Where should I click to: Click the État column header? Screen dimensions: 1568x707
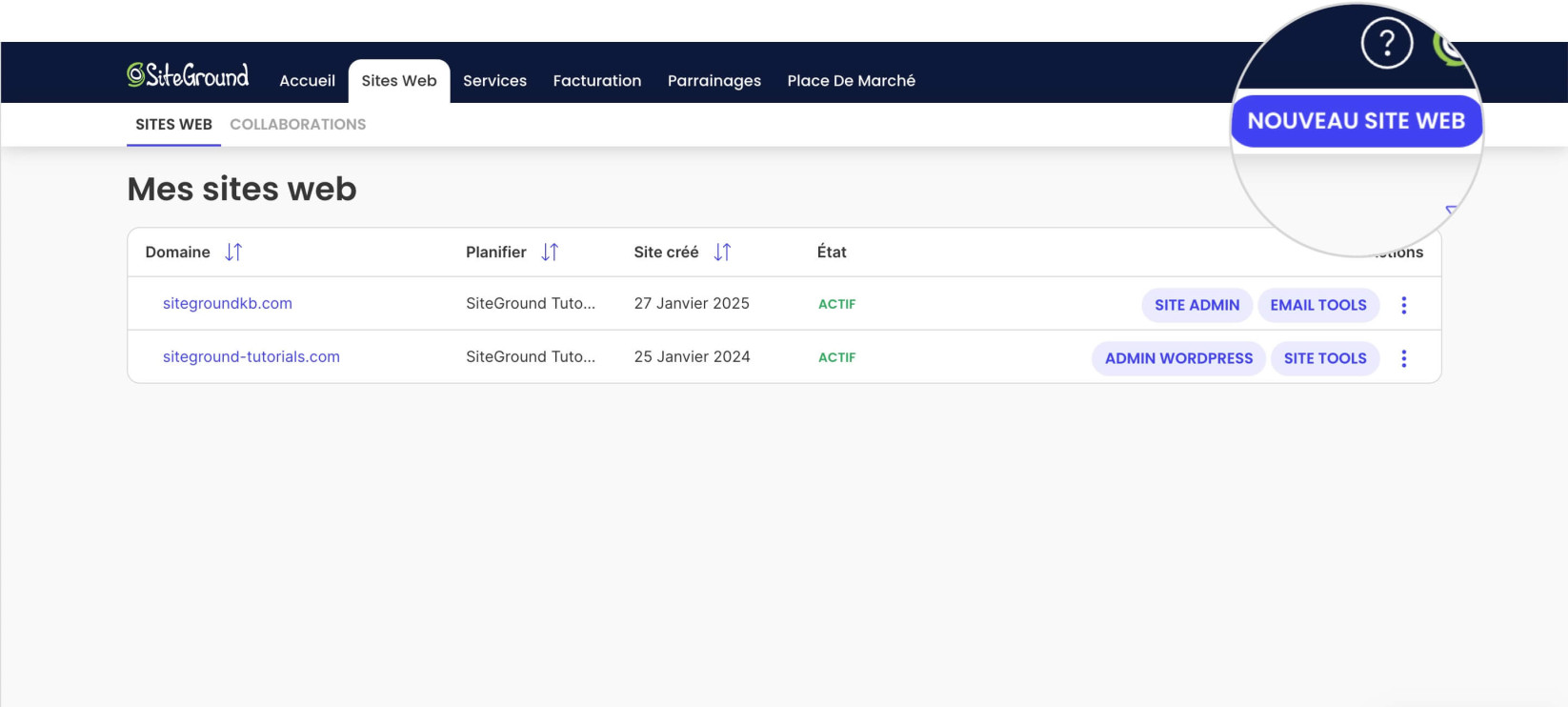pyautogui.click(x=832, y=252)
